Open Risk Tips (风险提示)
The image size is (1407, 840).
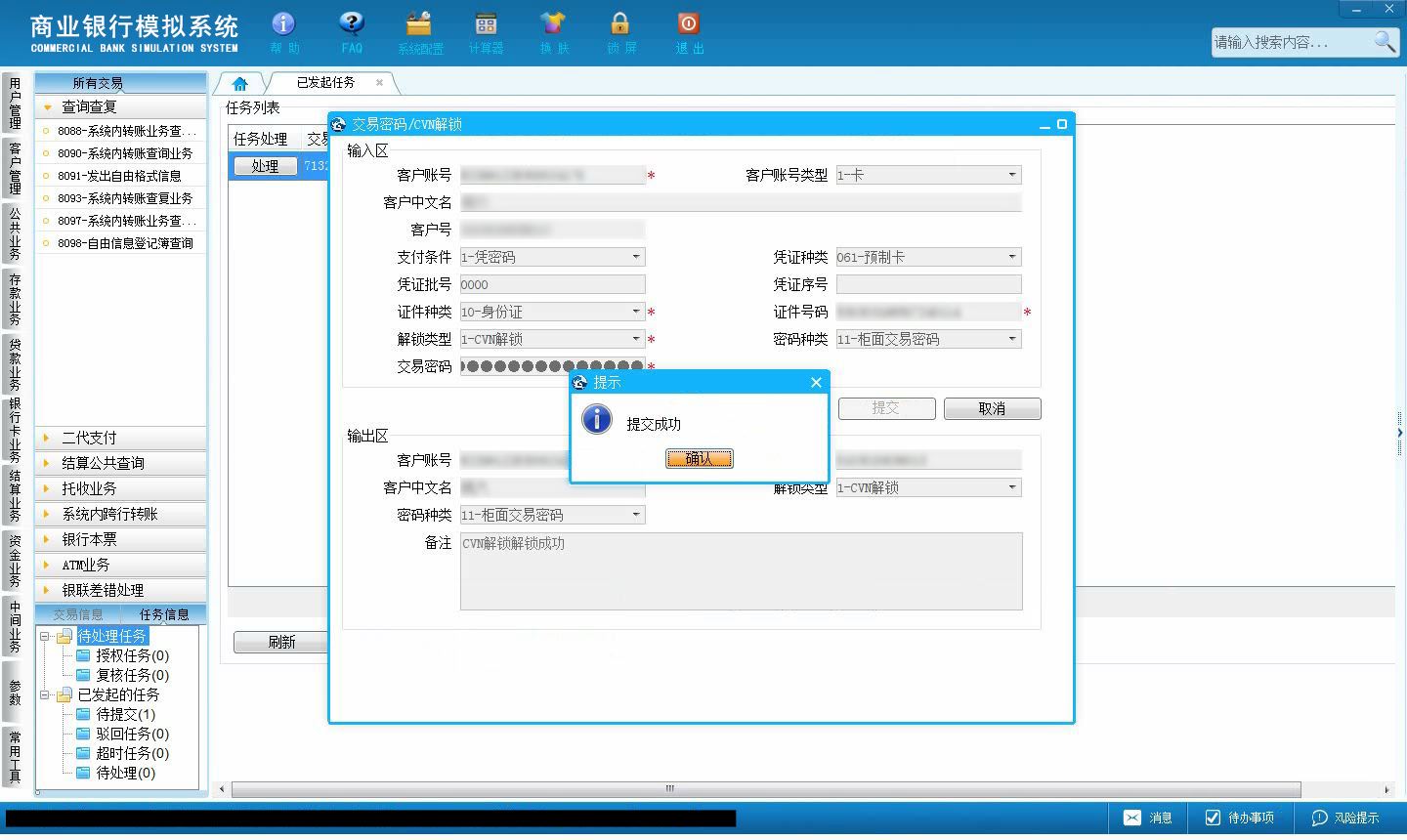point(1345,818)
